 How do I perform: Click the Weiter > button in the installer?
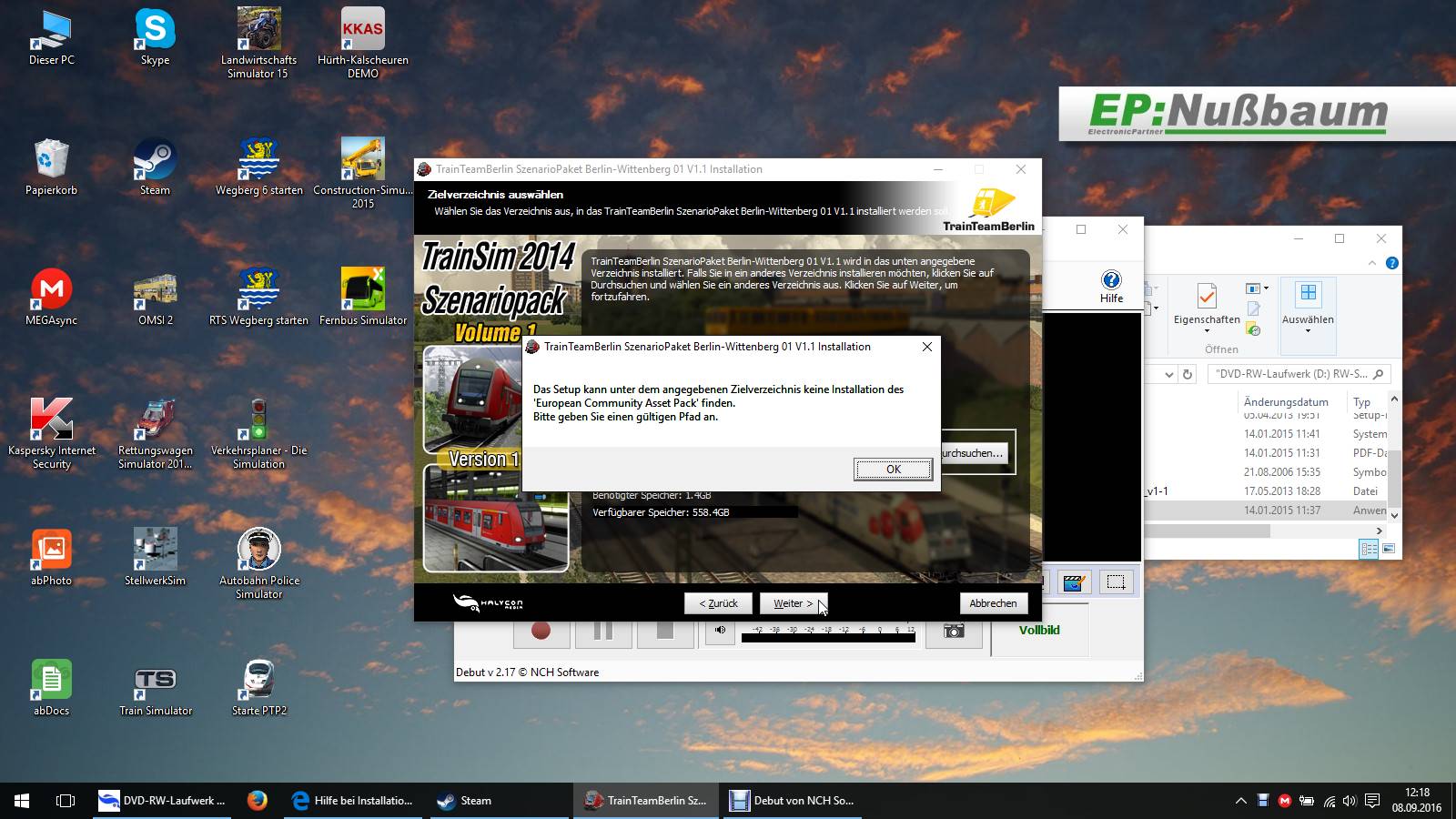click(794, 603)
